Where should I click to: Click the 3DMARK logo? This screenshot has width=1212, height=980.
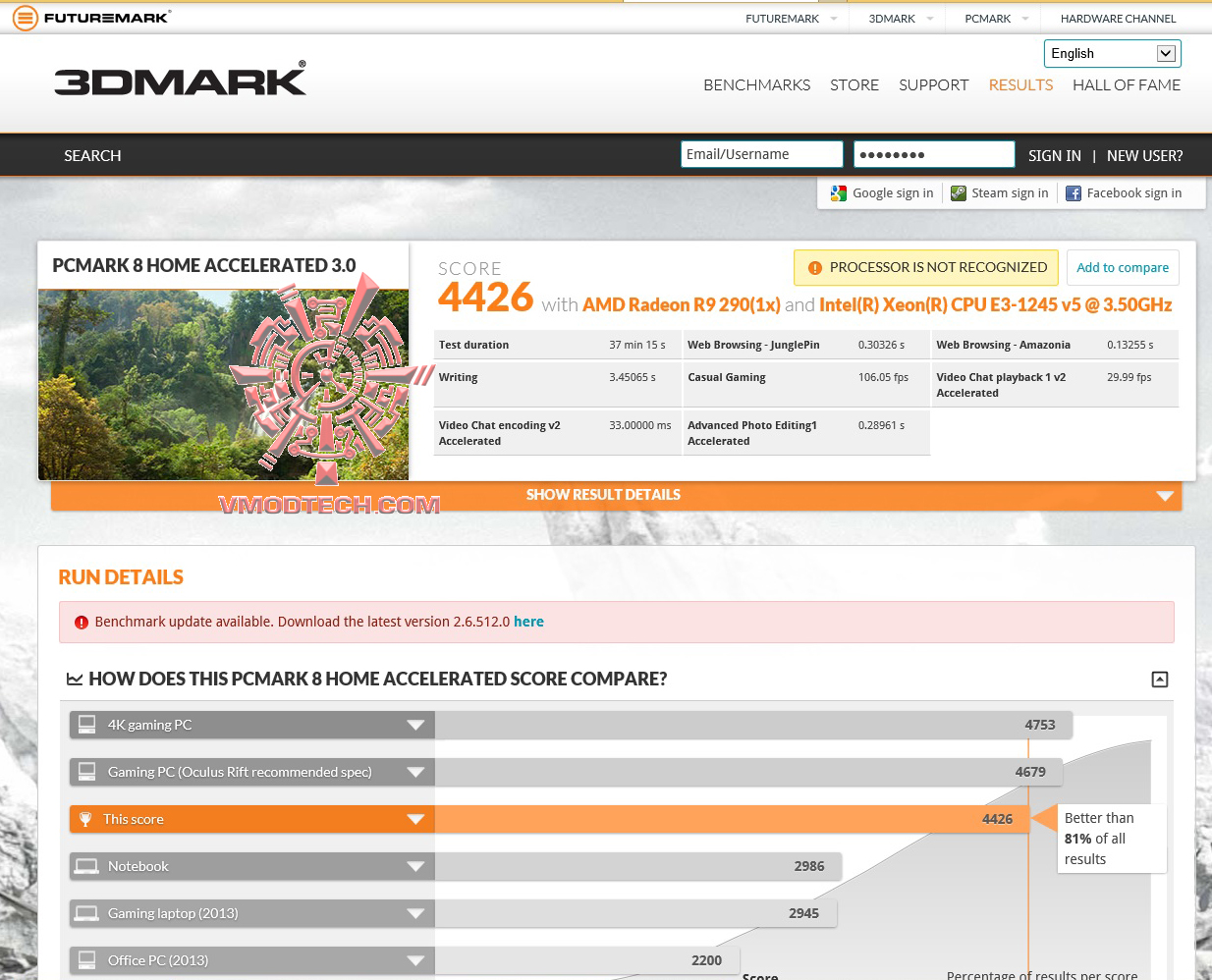180,79
